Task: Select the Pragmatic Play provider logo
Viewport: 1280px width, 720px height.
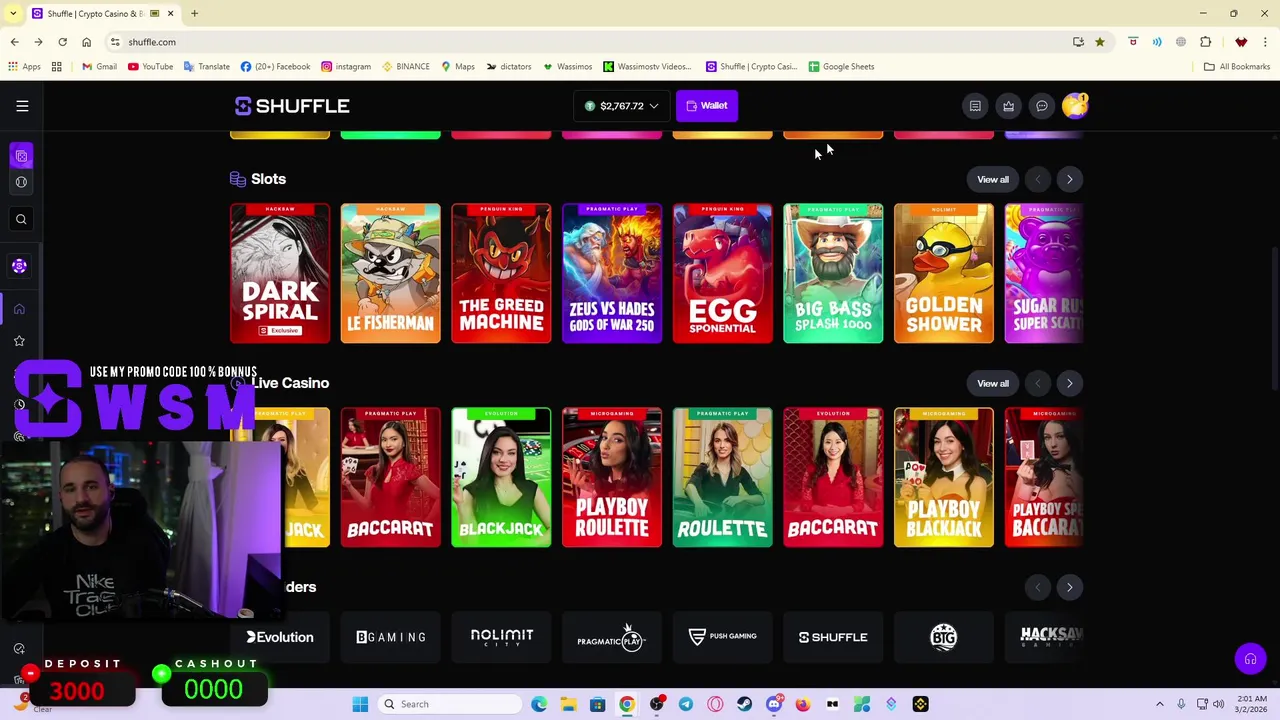Action: coord(612,637)
